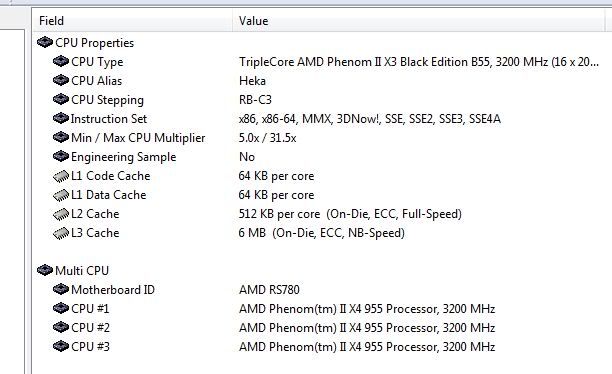The image size is (612, 374).
Task: Select the Min / Max CPU Multiplier row
Action: (x=318, y=138)
